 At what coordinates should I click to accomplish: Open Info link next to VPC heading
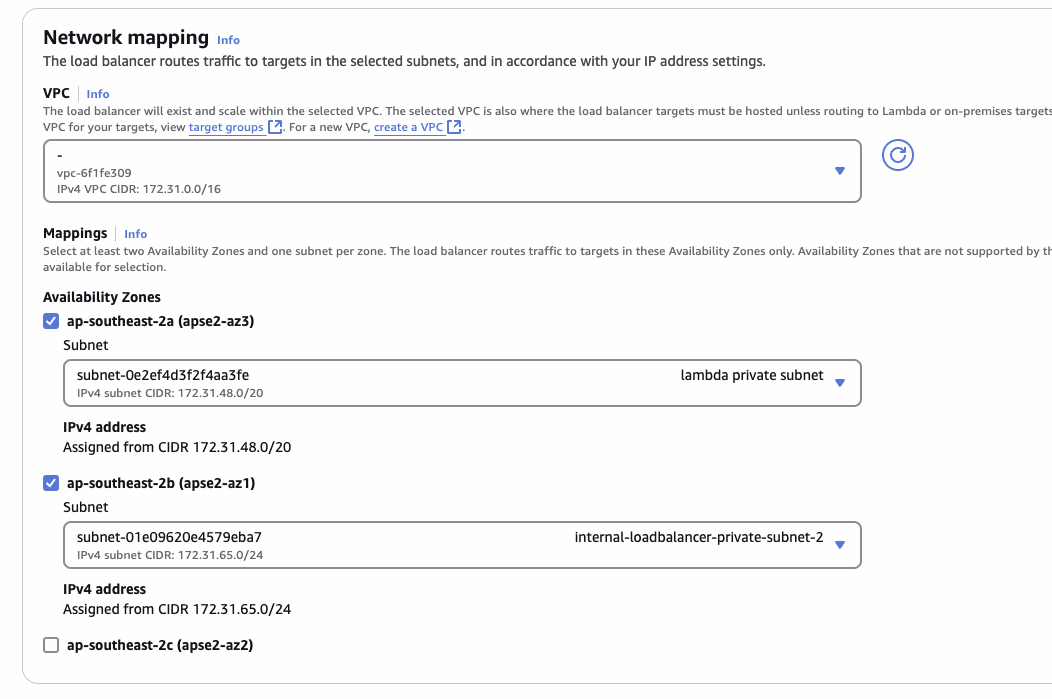tap(98, 94)
